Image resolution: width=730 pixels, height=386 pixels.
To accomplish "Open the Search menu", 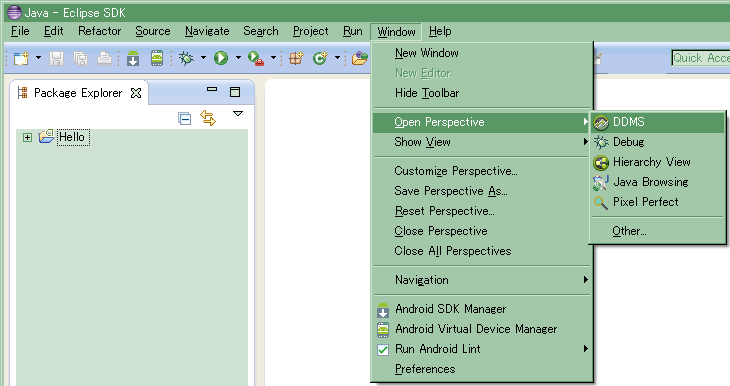I will [x=261, y=31].
